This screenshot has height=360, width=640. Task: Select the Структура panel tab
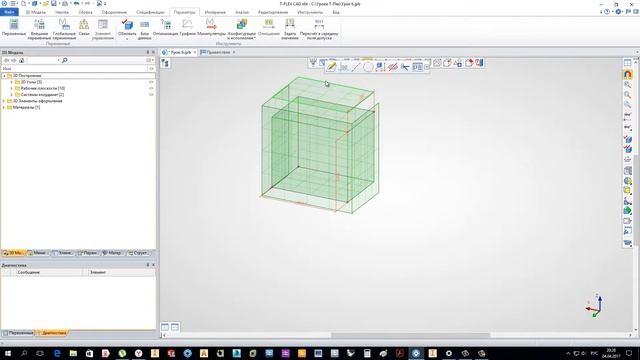pos(138,253)
